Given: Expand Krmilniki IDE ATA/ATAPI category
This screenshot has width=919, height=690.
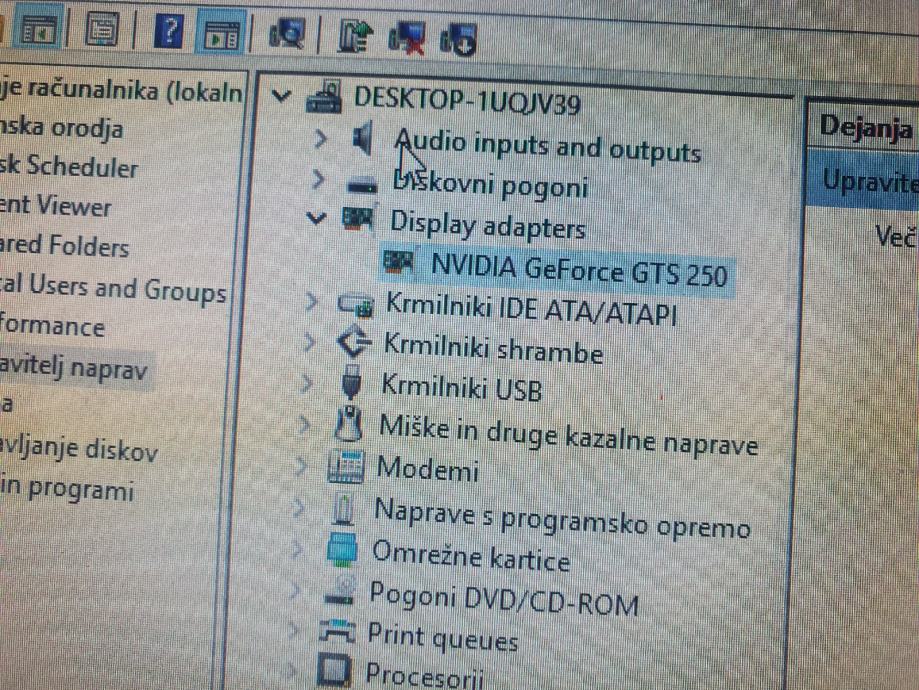Looking at the screenshot, I should [311, 301].
